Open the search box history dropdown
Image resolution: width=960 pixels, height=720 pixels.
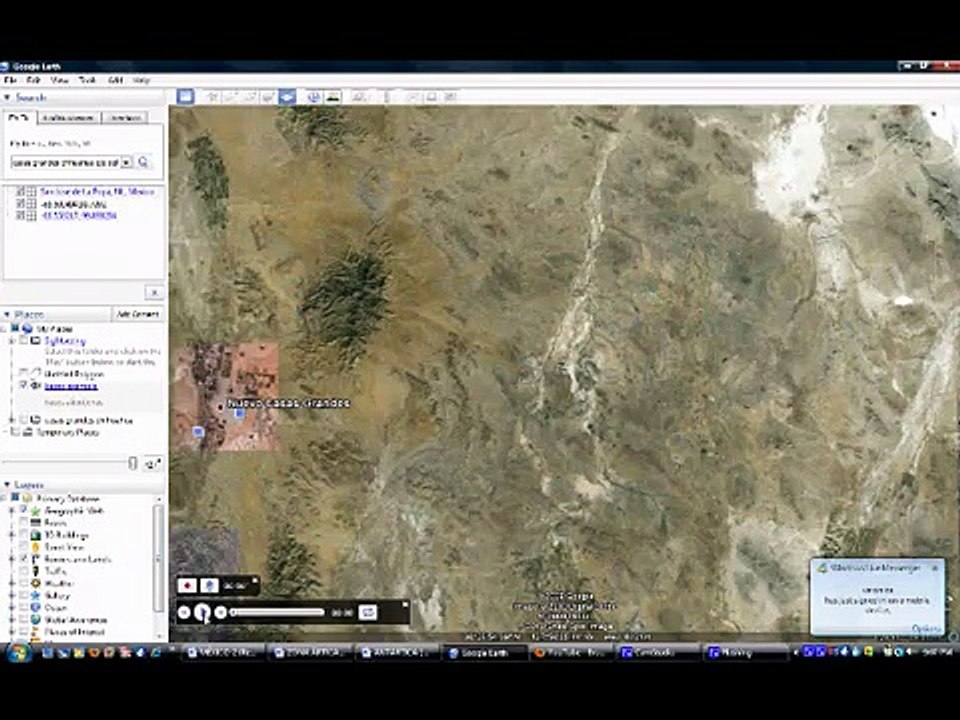[x=126, y=162]
